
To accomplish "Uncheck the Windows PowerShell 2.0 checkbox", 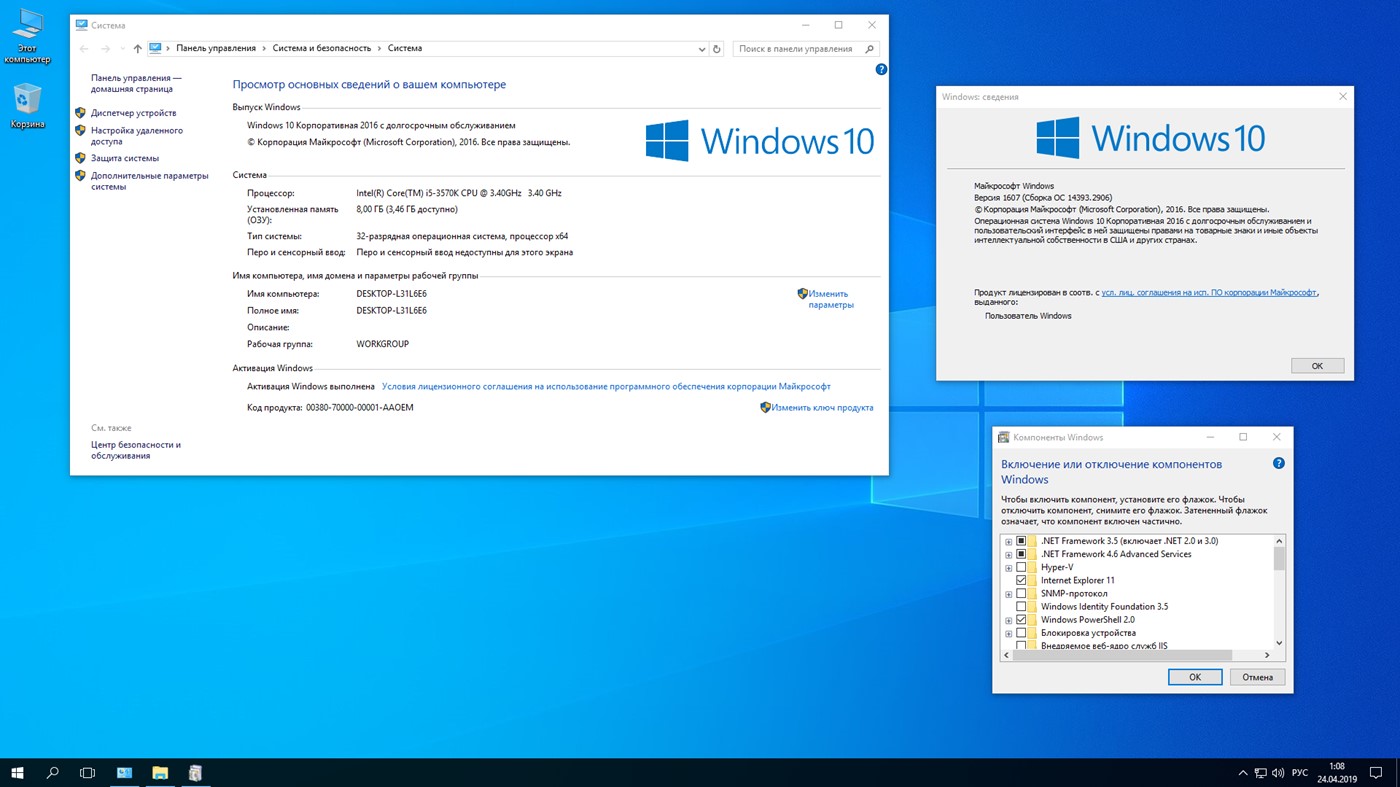I will [x=1021, y=620].
